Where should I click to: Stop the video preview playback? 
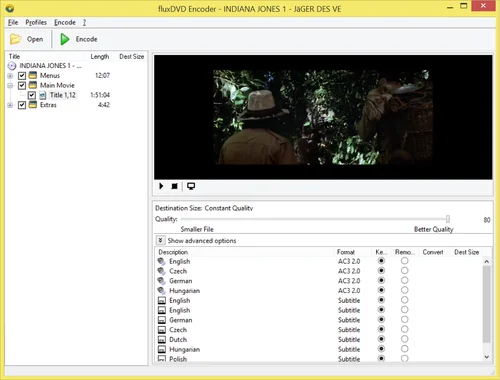174,186
